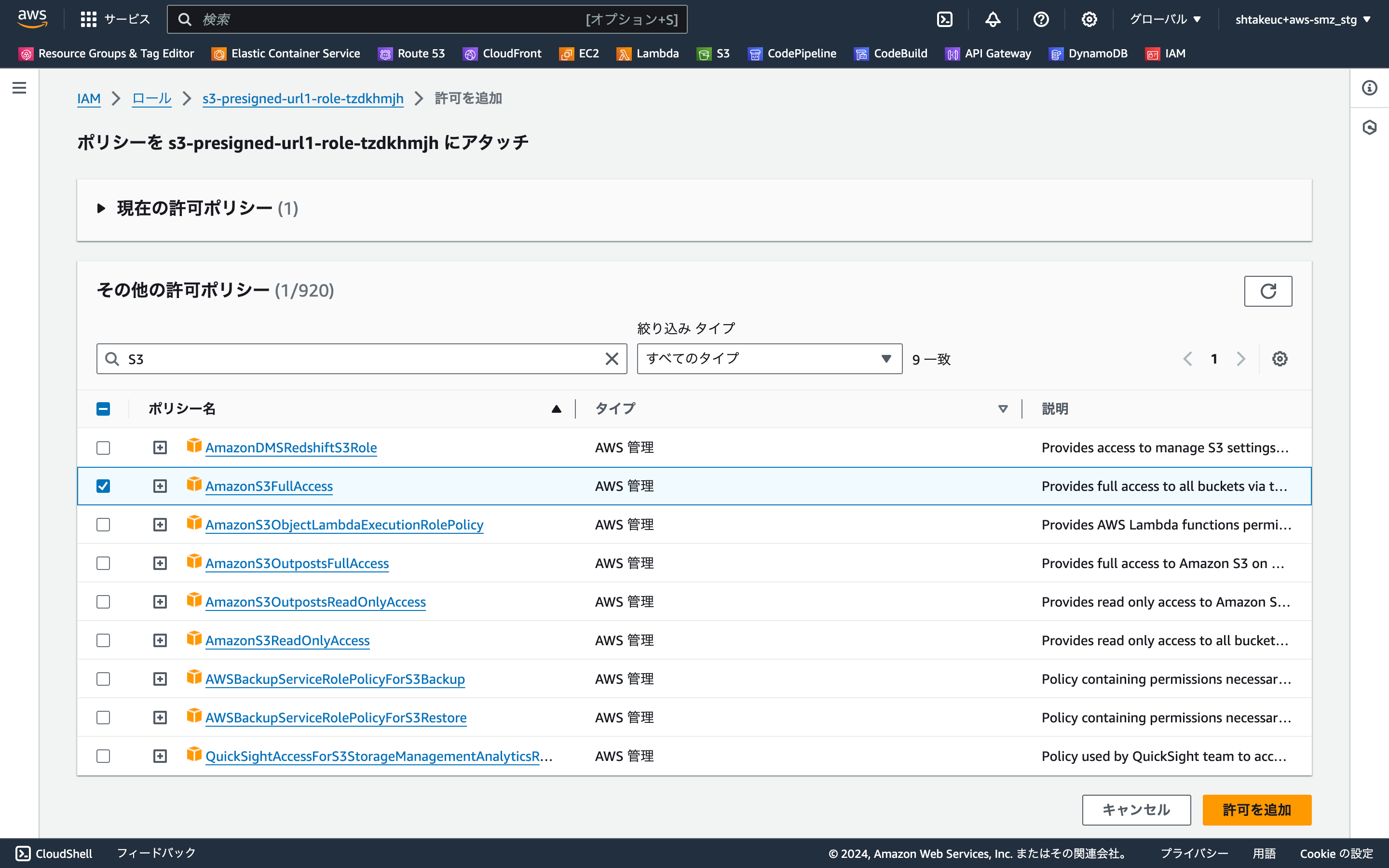Check AmazonS3ObjectLambdaExecutionRolePolicy

(x=103, y=525)
